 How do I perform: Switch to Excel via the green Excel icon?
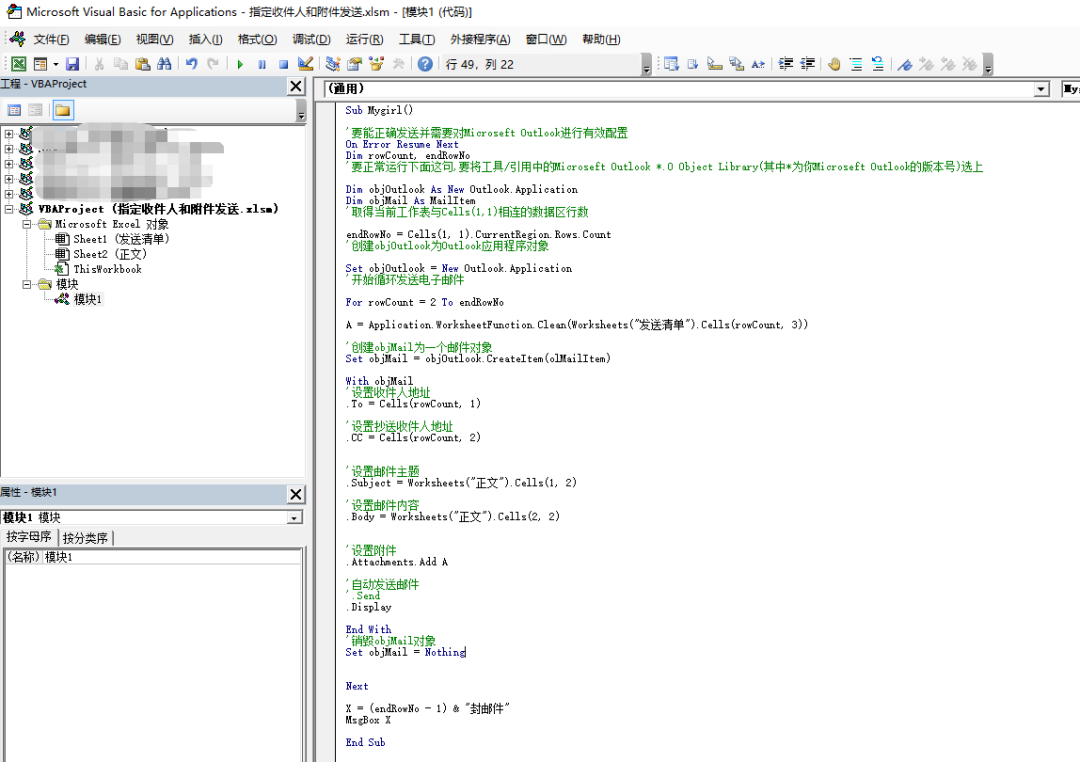pos(18,64)
